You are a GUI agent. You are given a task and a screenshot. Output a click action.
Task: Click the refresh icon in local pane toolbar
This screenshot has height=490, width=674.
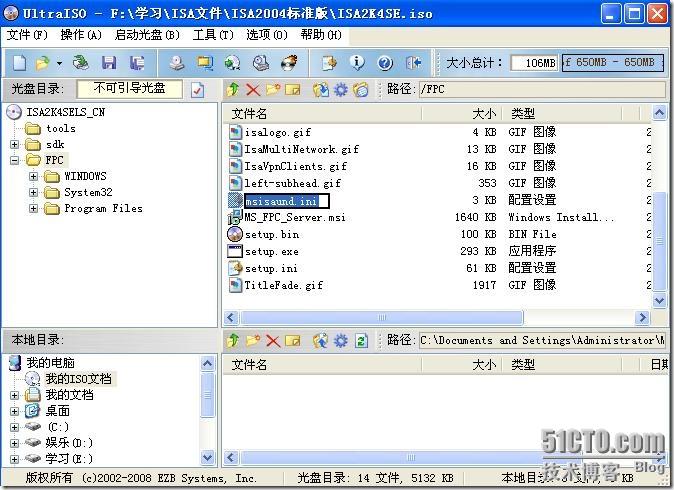click(x=361, y=341)
